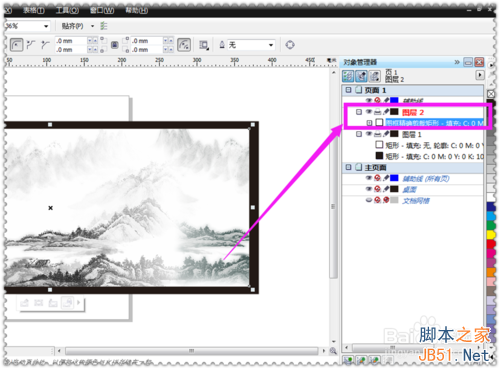This screenshot has height=369, width=500.
Task: Select the chamfered corner type icon
Action: point(45,45)
